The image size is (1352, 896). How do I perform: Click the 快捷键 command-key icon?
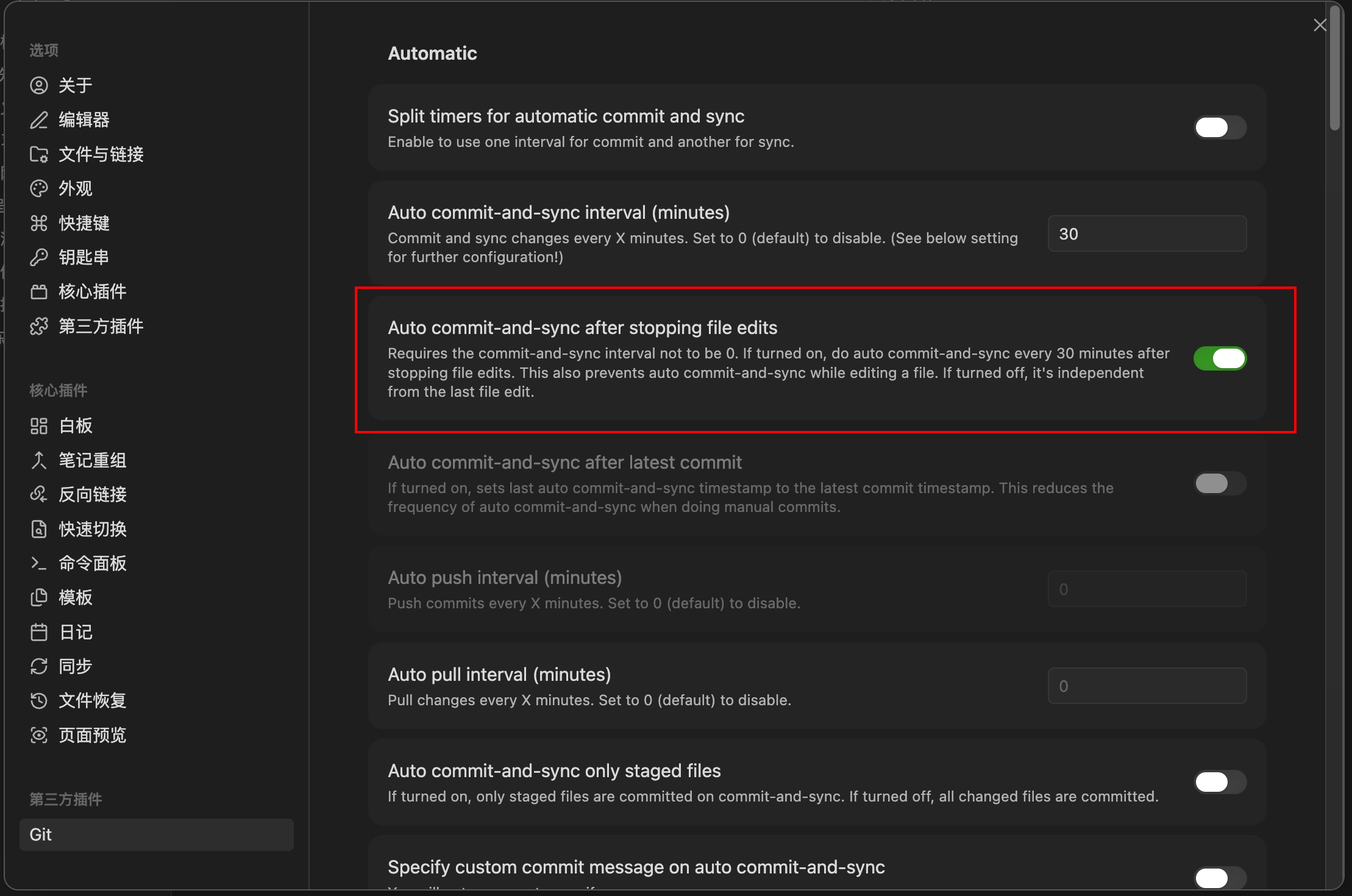(39, 223)
